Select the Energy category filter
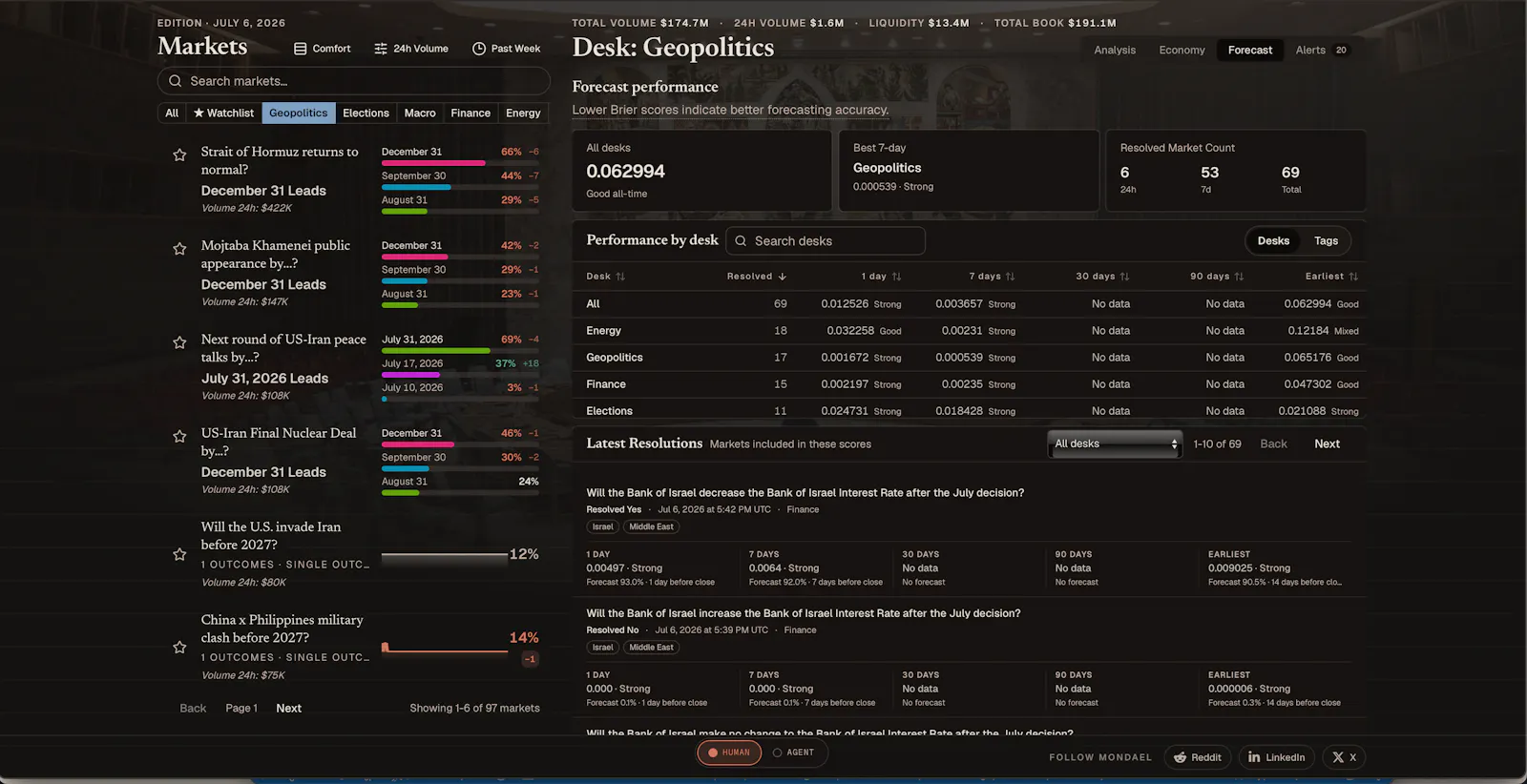Viewport: 1527px width, 784px height. click(523, 113)
